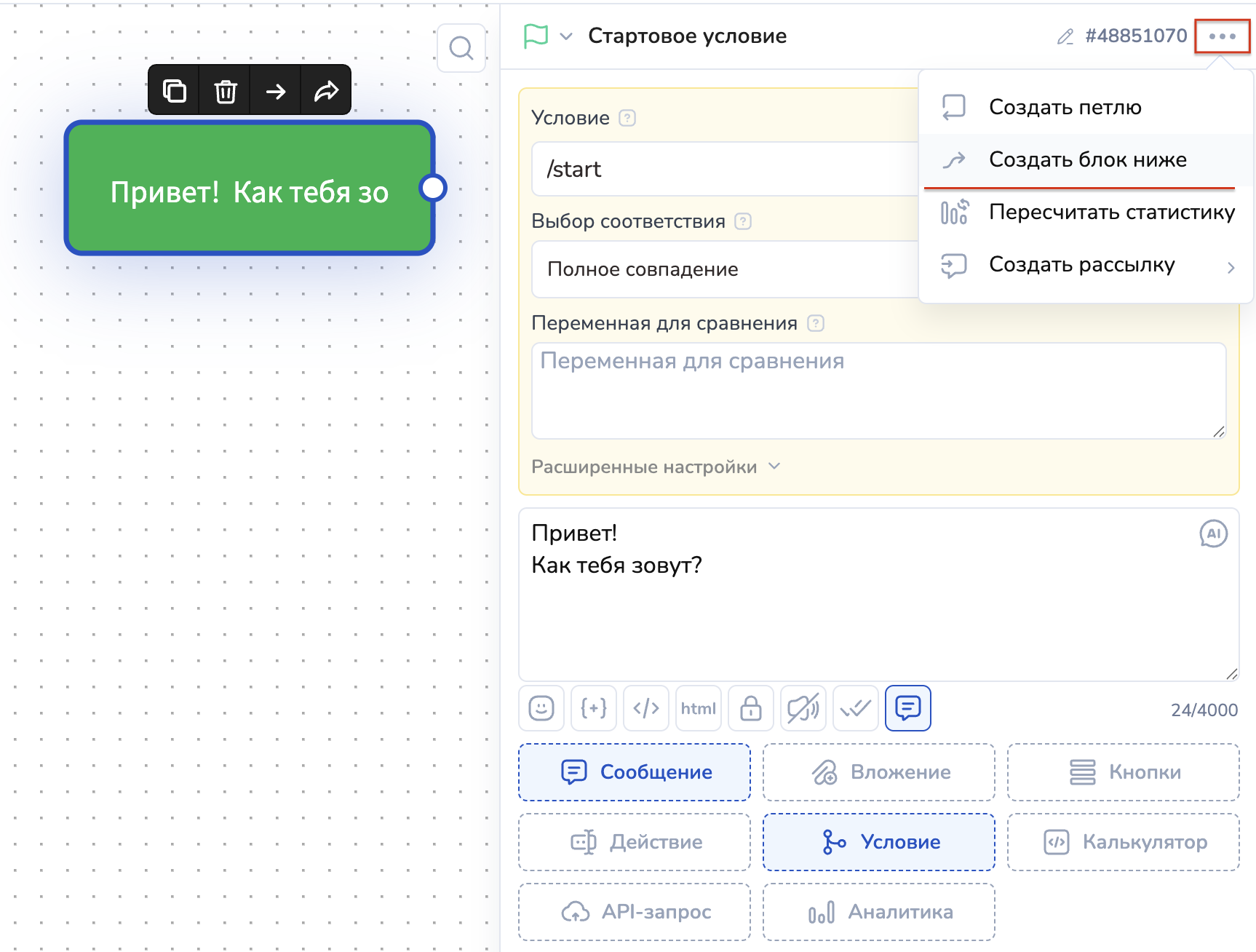1256x952 pixels.
Task: Click the duplicate block icon in node toolbar
Action: pyautogui.click(x=174, y=91)
